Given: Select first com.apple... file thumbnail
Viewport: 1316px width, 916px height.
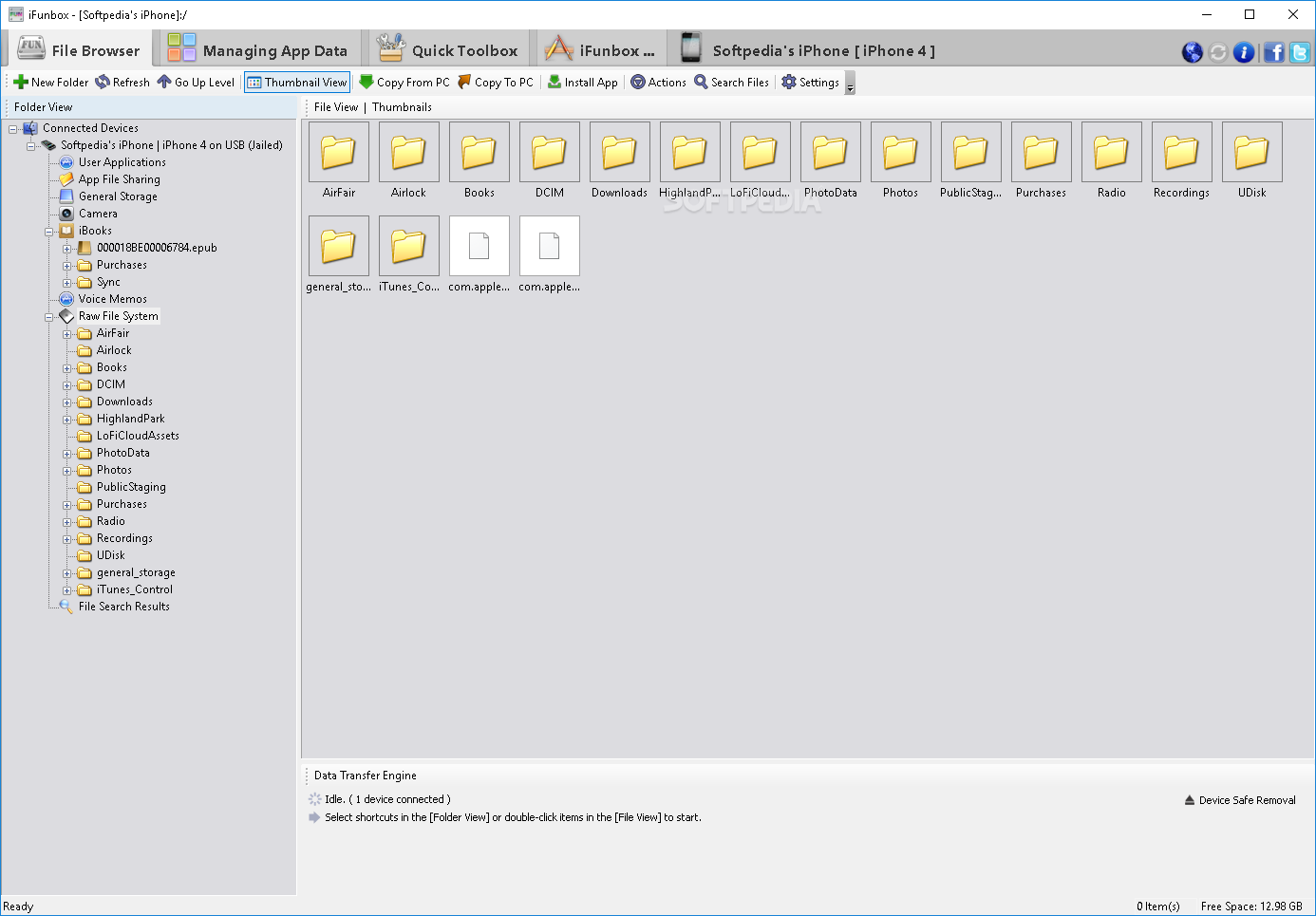Looking at the screenshot, I should click(x=479, y=246).
